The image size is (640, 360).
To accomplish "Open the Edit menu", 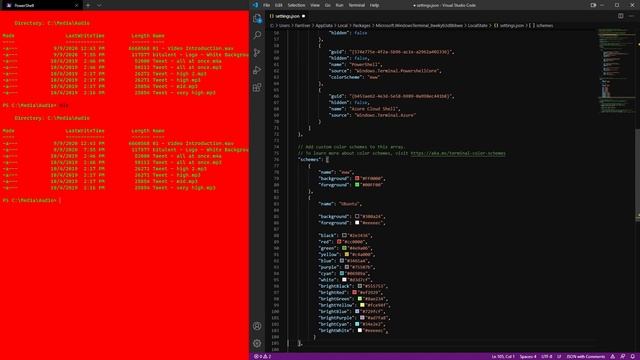I will pyautogui.click(x=279, y=5).
